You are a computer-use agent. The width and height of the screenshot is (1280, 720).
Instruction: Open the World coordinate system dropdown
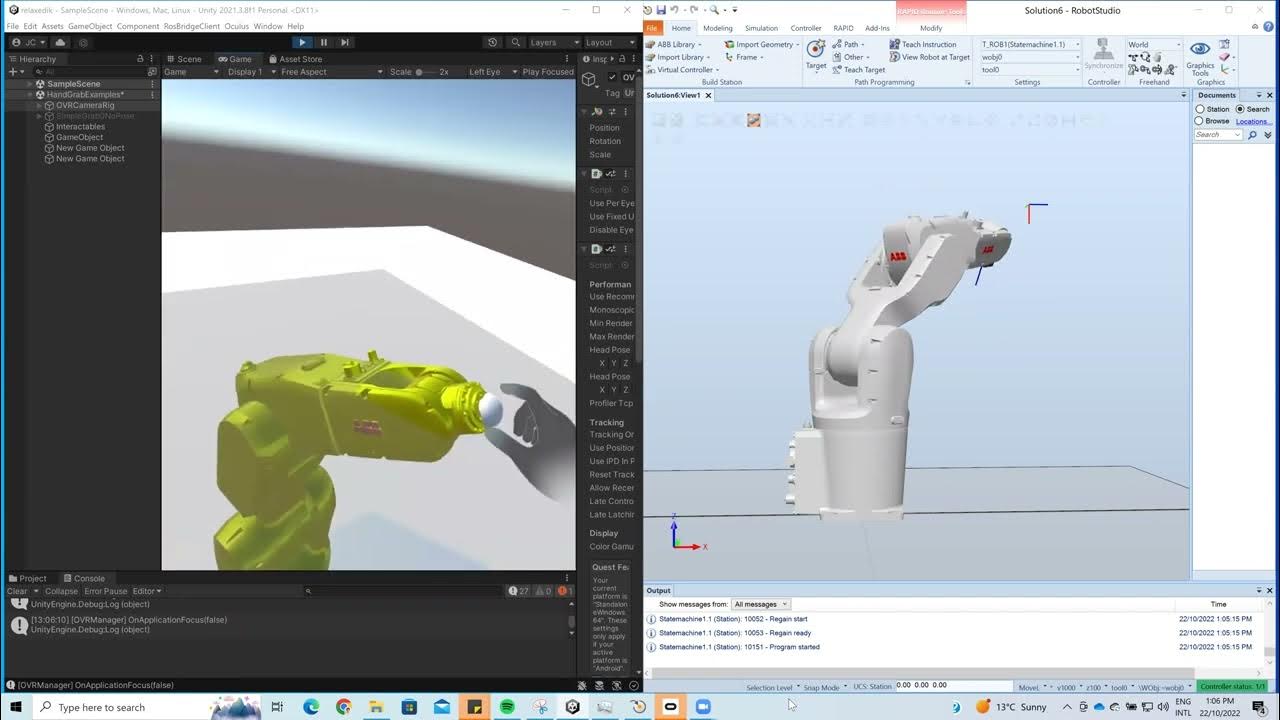[x=1154, y=44]
